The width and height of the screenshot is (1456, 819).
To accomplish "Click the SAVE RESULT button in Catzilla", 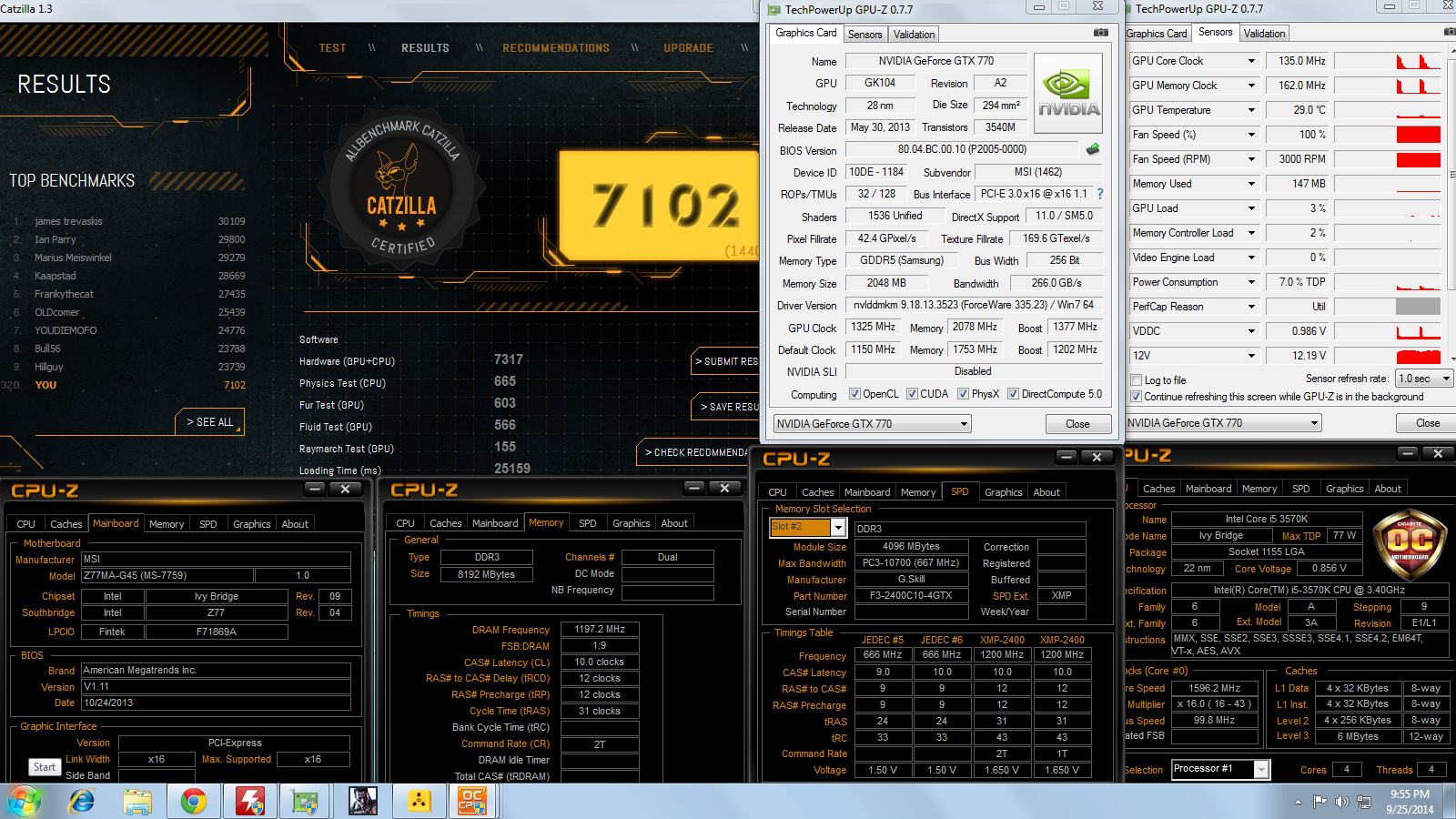I will click(x=725, y=407).
